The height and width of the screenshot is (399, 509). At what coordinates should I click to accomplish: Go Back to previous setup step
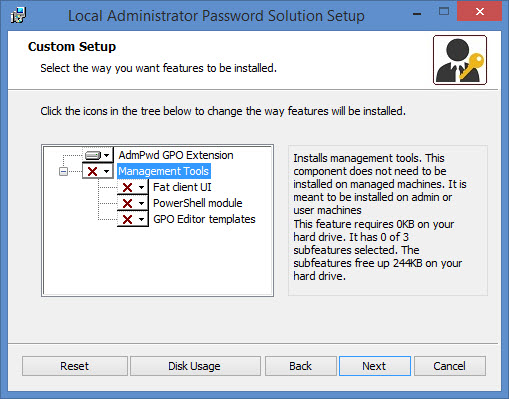coord(301,366)
